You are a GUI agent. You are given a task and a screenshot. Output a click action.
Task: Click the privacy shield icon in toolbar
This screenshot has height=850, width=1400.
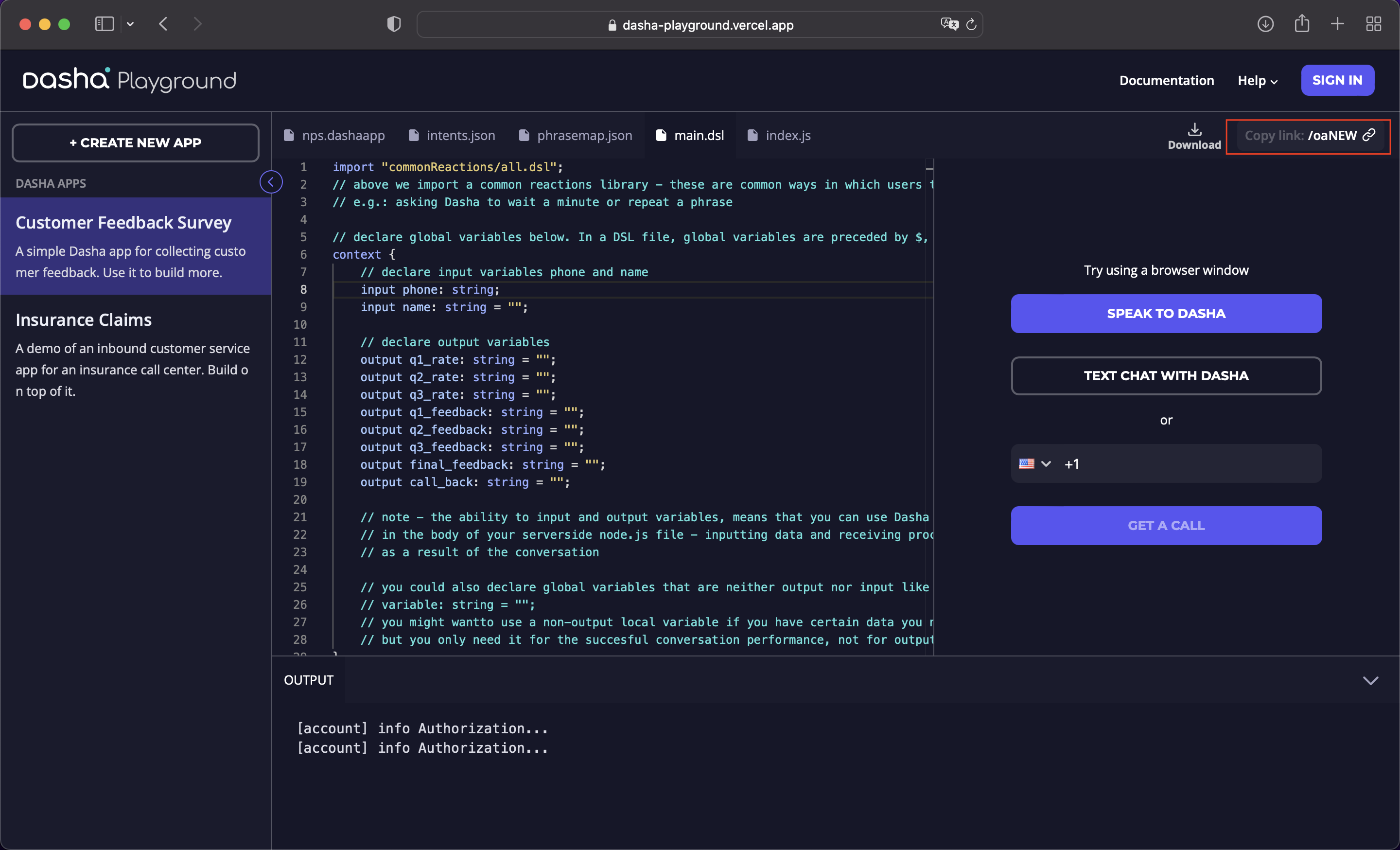[394, 24]
